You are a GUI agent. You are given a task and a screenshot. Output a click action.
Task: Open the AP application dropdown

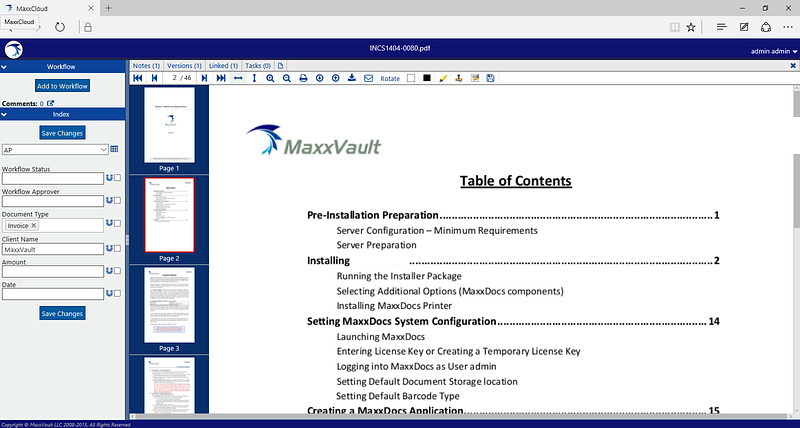coord(55,149)
